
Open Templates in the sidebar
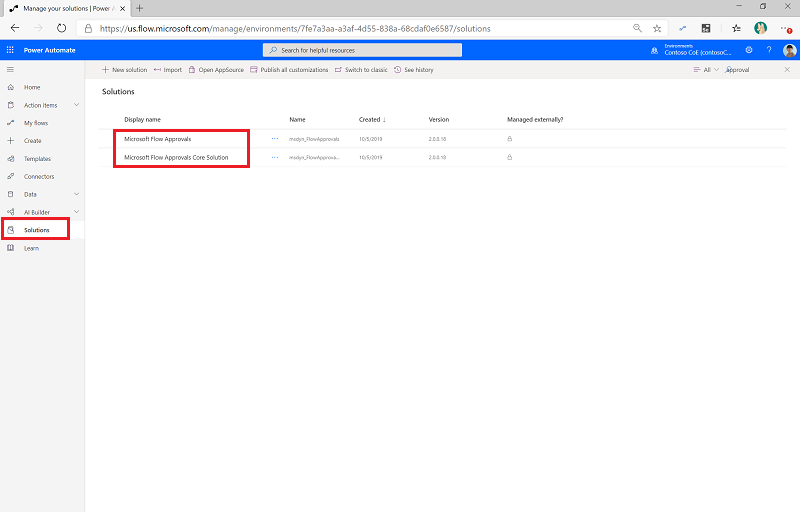tap(37, 159)
